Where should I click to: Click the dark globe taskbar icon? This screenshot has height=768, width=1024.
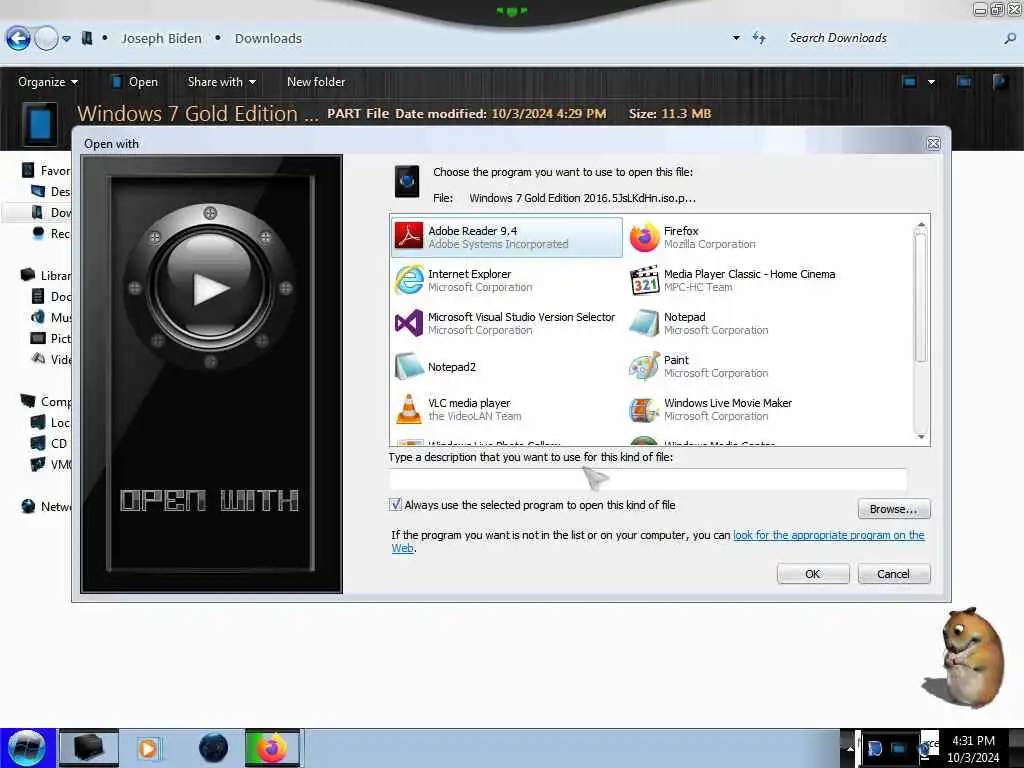213,748
